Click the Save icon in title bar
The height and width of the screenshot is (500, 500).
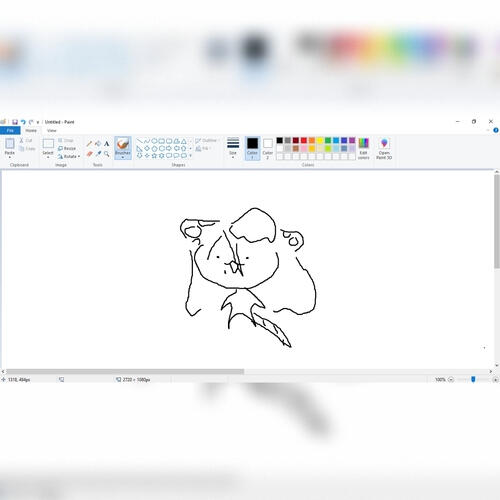[x=15, y=122]
